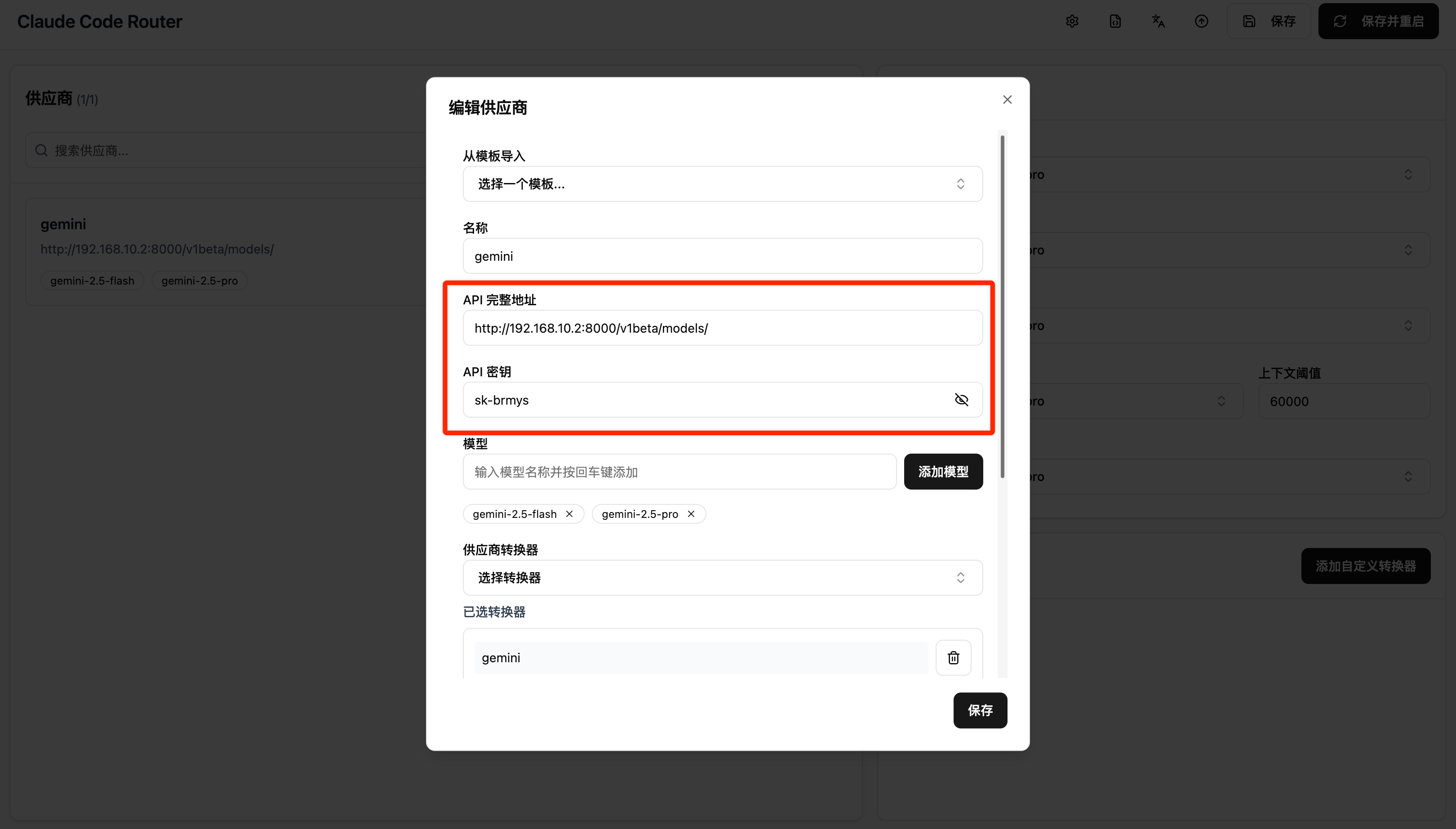Click the search magnifier icon
The height and width of the screenshot is (829, 1456).
click(41, 150)
